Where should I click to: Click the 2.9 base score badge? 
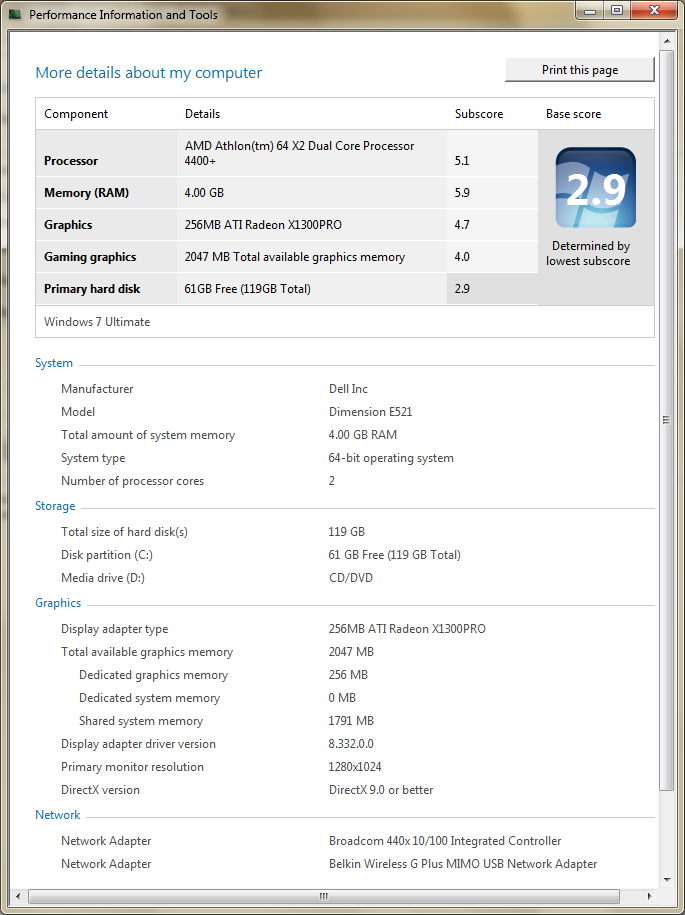595,188
